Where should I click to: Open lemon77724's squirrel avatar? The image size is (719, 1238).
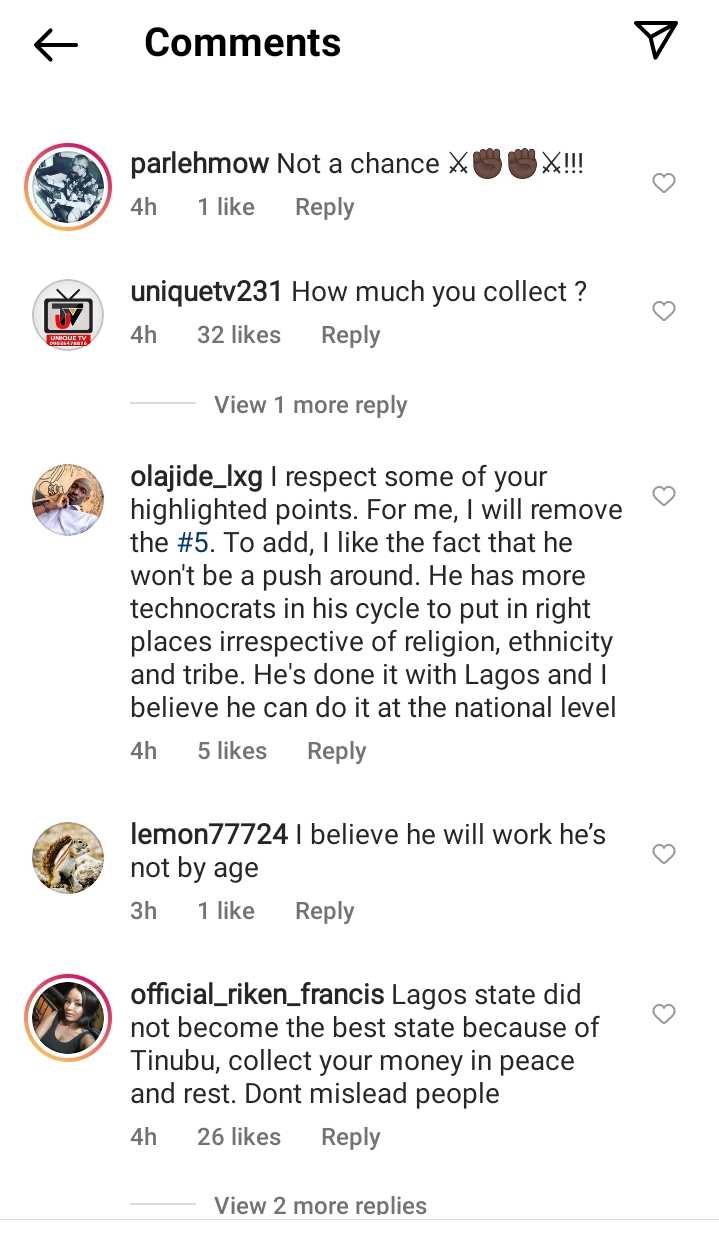click(x=68, y=857)
